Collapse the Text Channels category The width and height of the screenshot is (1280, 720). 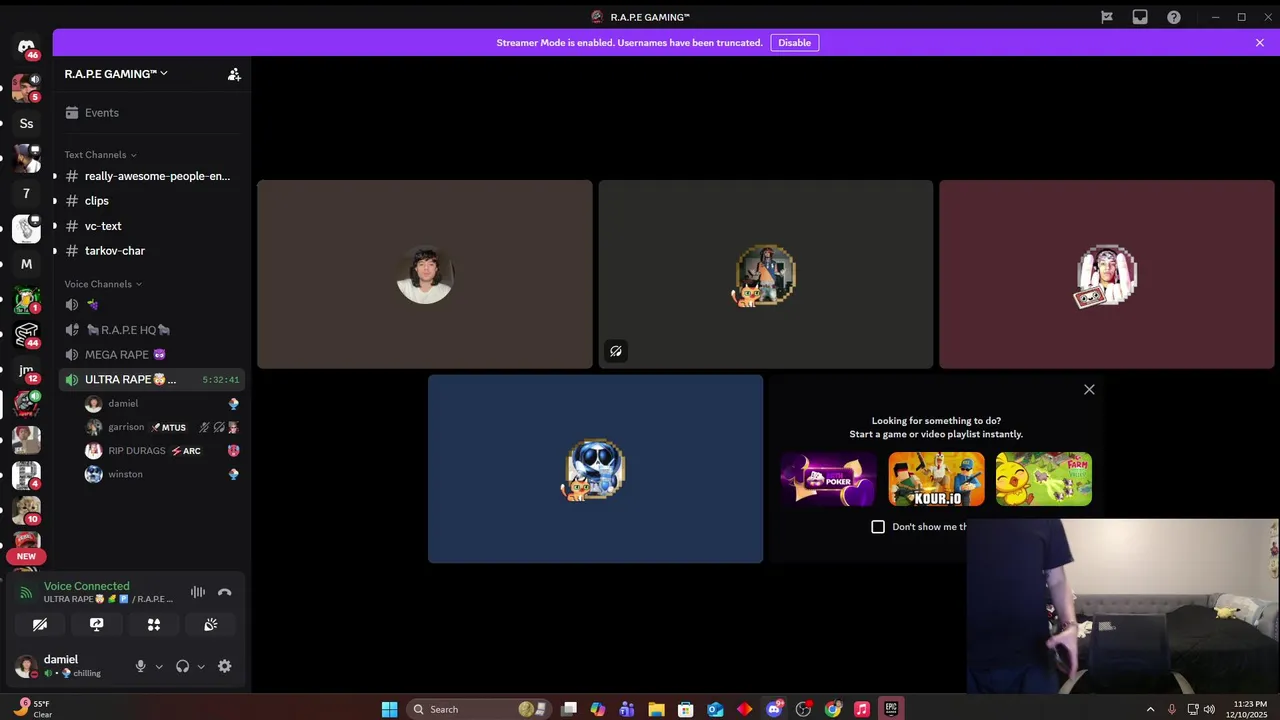click(x=100, y=155)
